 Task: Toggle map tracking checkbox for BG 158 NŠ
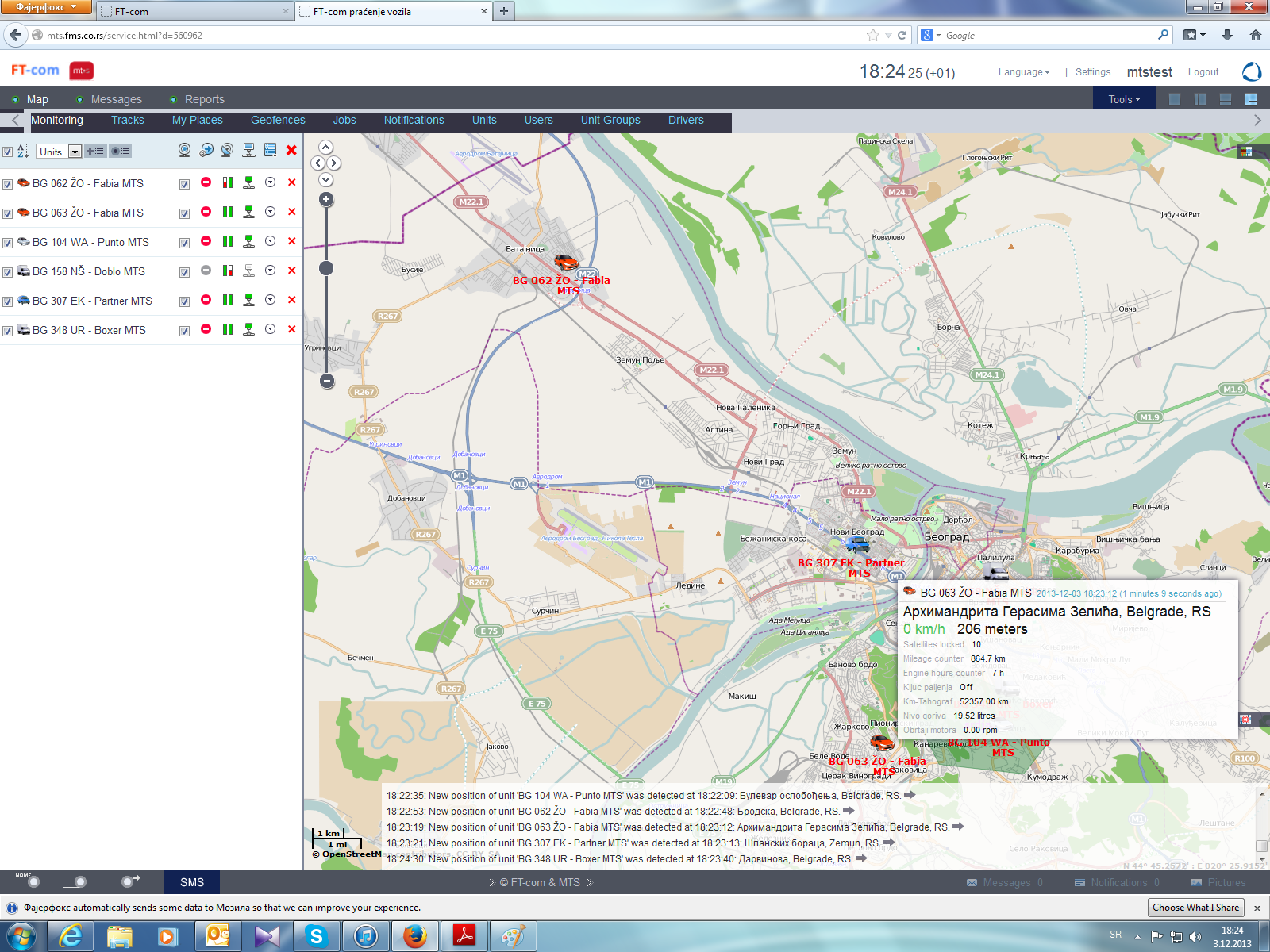click(184, 272)
